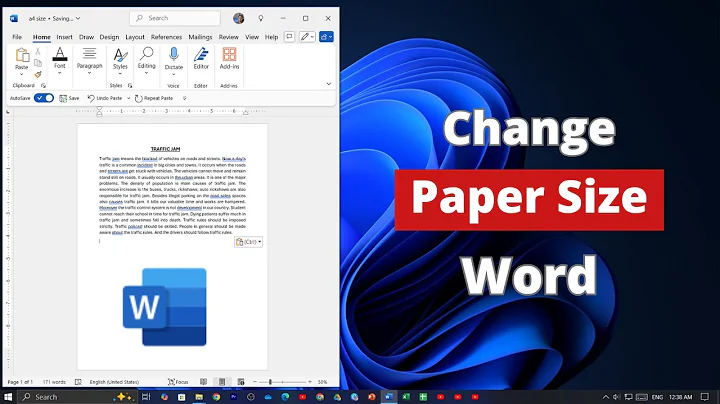The image size is (720, 404).
Task: Open the Styles pane dialog launcher
Action: (x=130, y=85)
